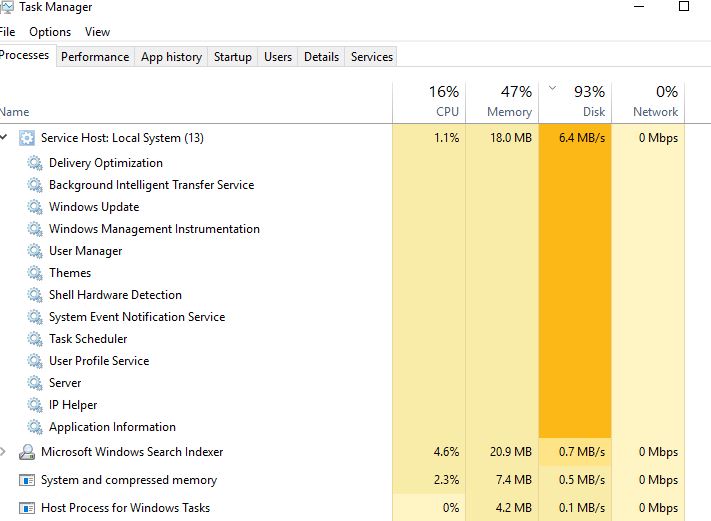Click the sort arrow above Disk column
This screenshot has height=521, width=711.
click(551, 88)
